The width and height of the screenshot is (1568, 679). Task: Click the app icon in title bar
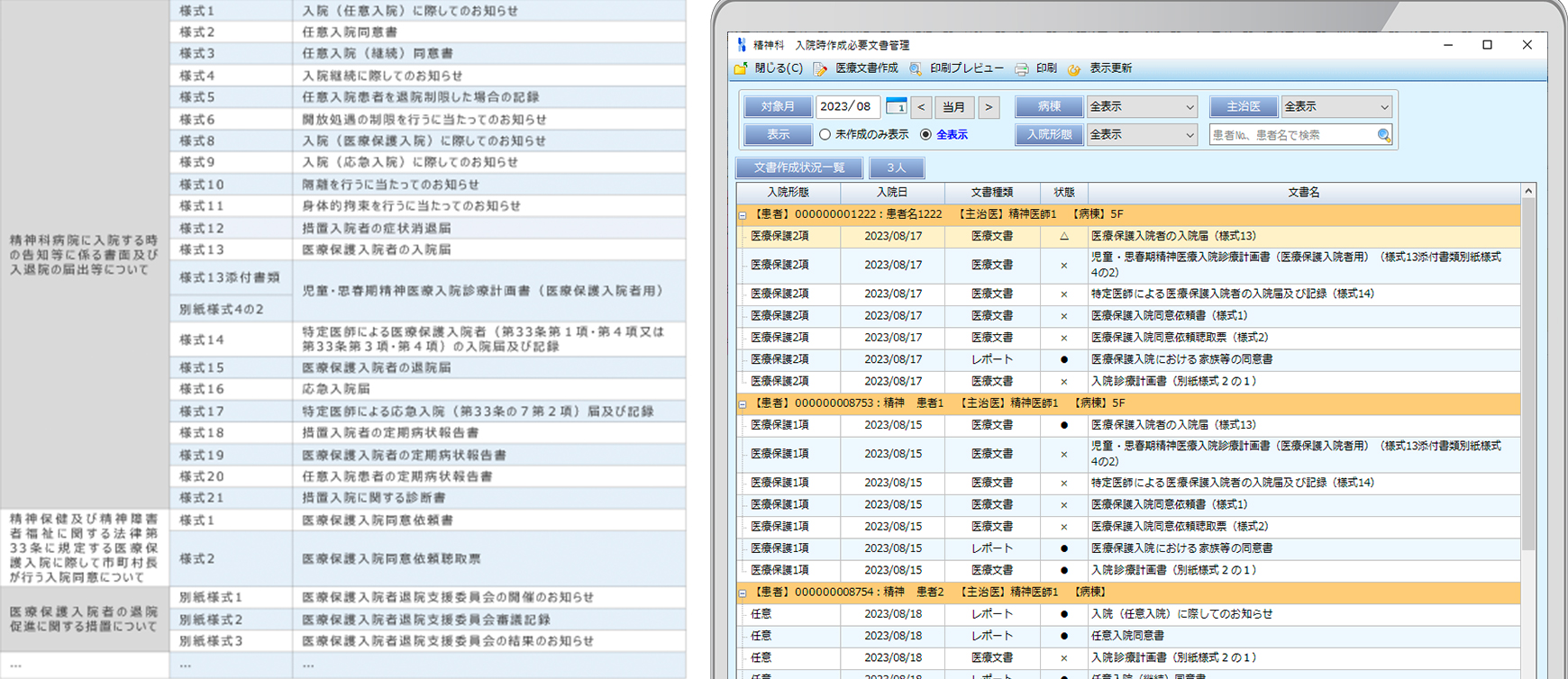click(x=742, y=44)
